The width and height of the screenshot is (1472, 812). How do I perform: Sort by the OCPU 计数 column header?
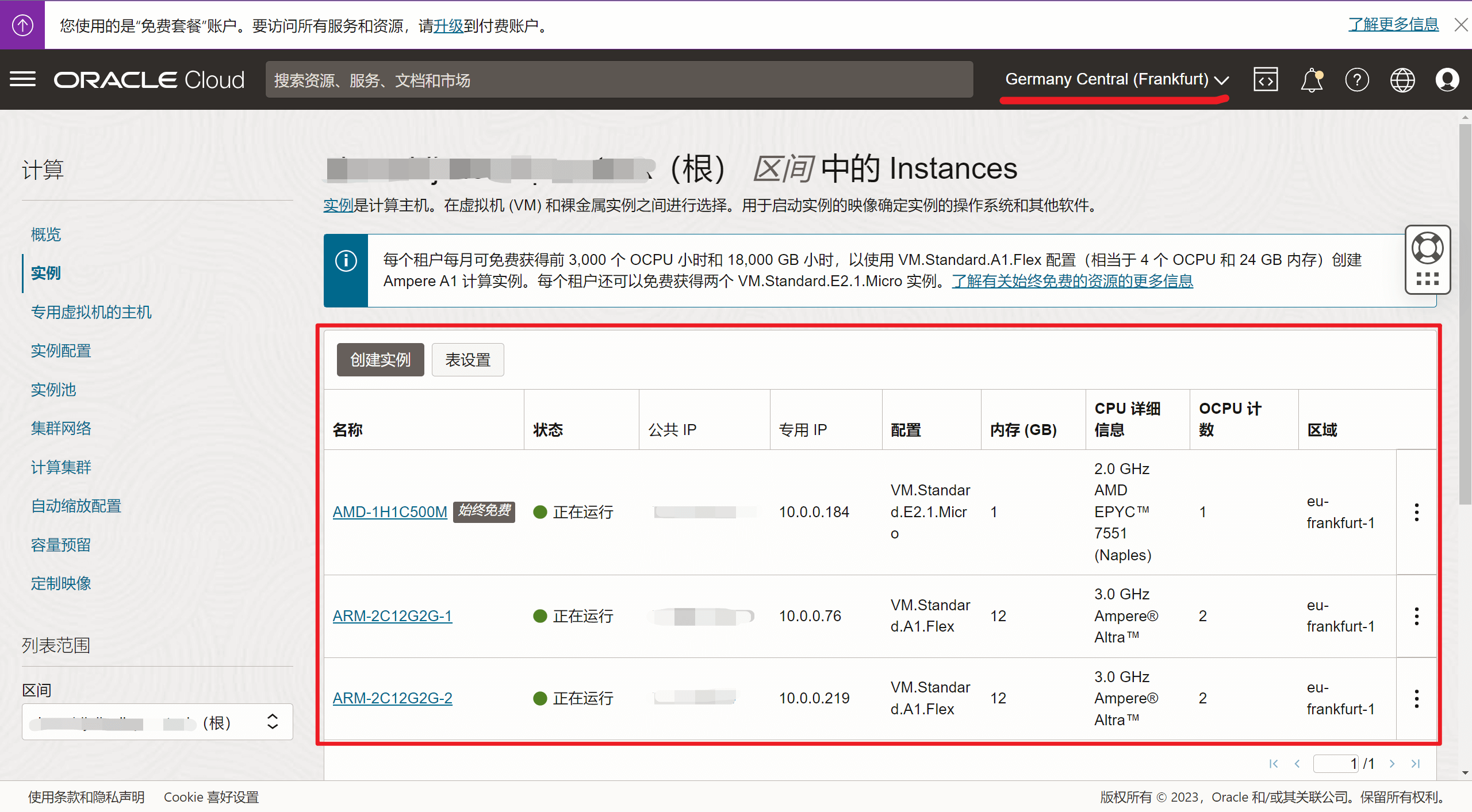[1230, 419]
